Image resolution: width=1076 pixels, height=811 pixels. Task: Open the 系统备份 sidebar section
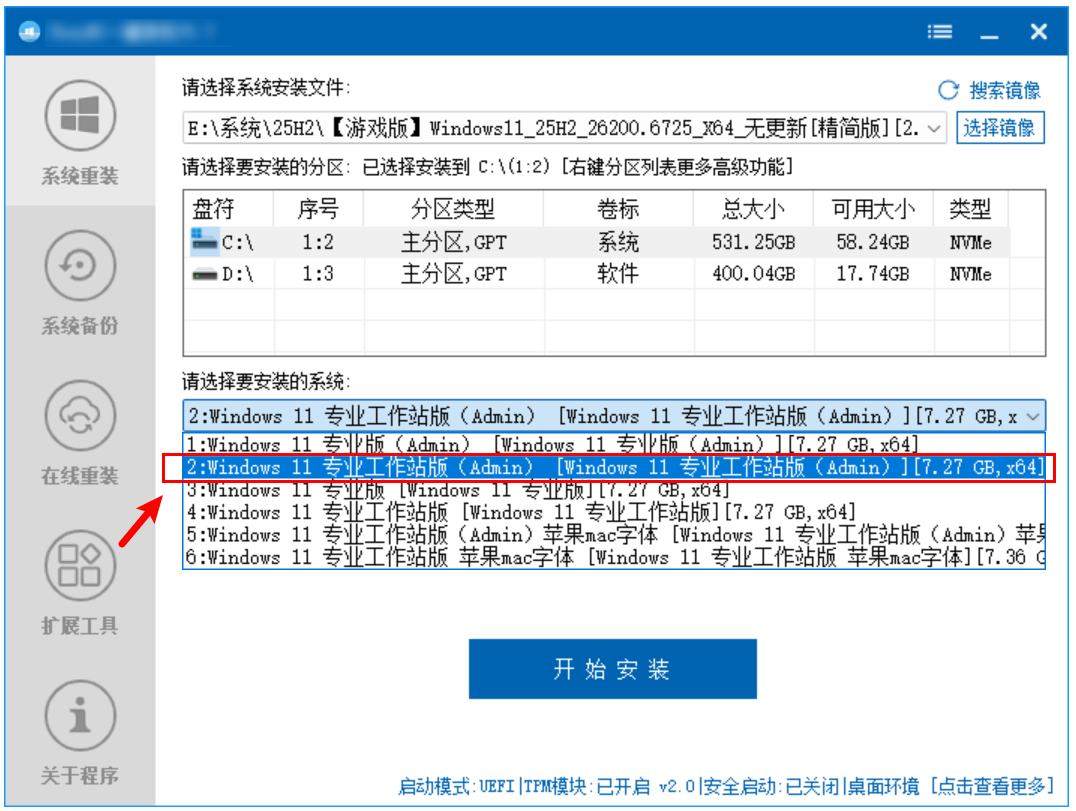pos(80,283)
